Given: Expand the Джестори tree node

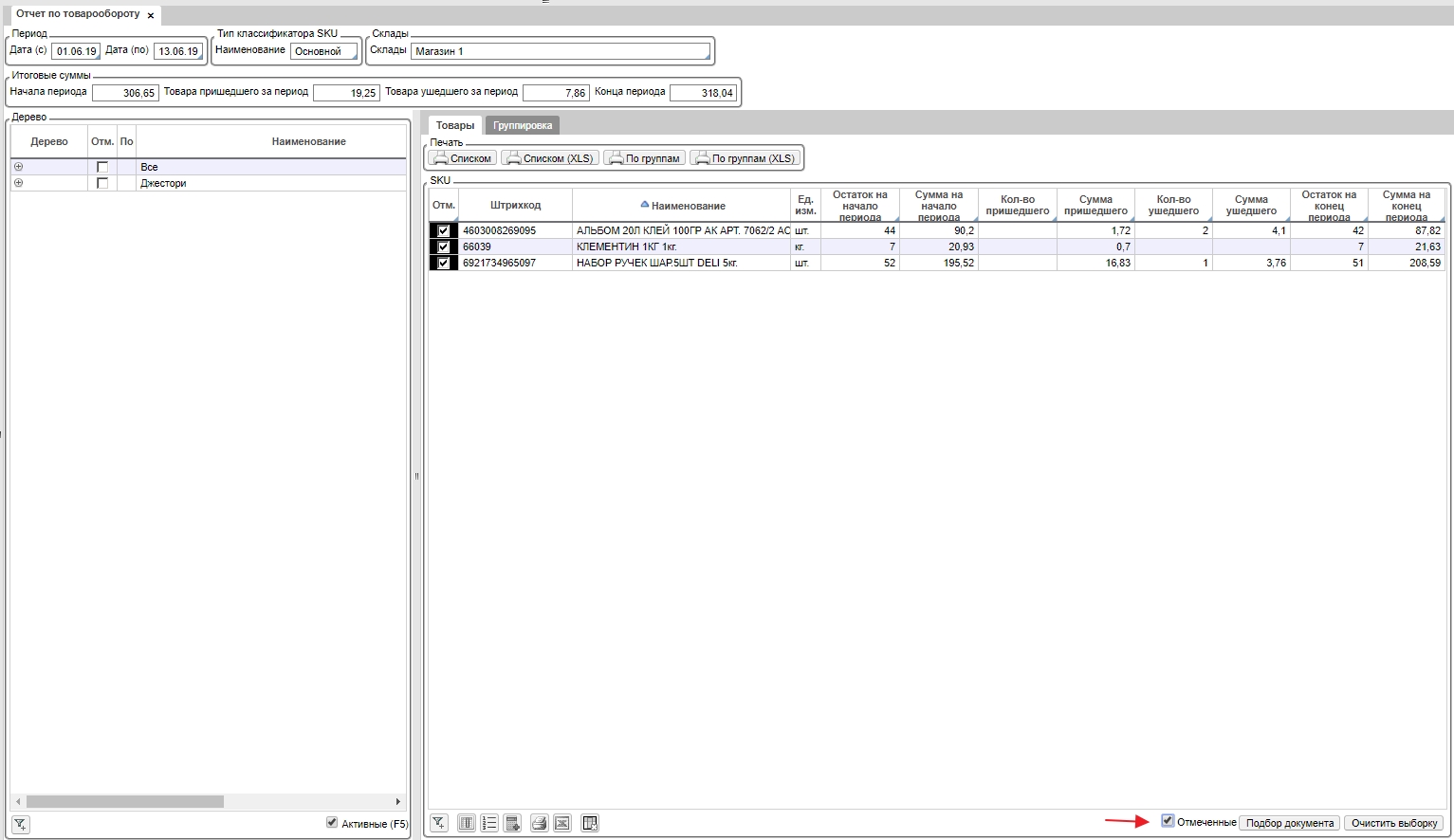Looking at the screenshot, I should pos(19,183).
